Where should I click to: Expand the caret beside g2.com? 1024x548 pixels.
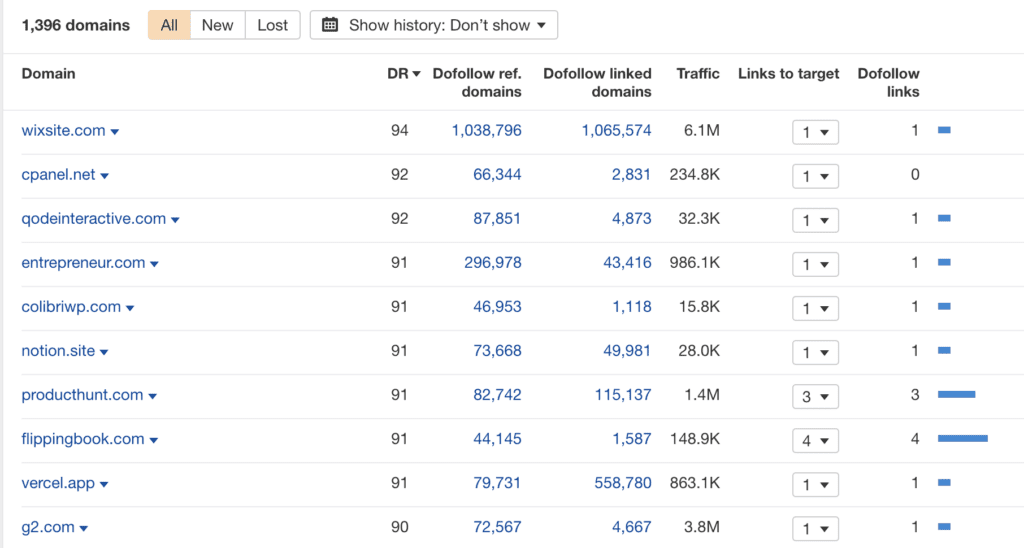84,528
